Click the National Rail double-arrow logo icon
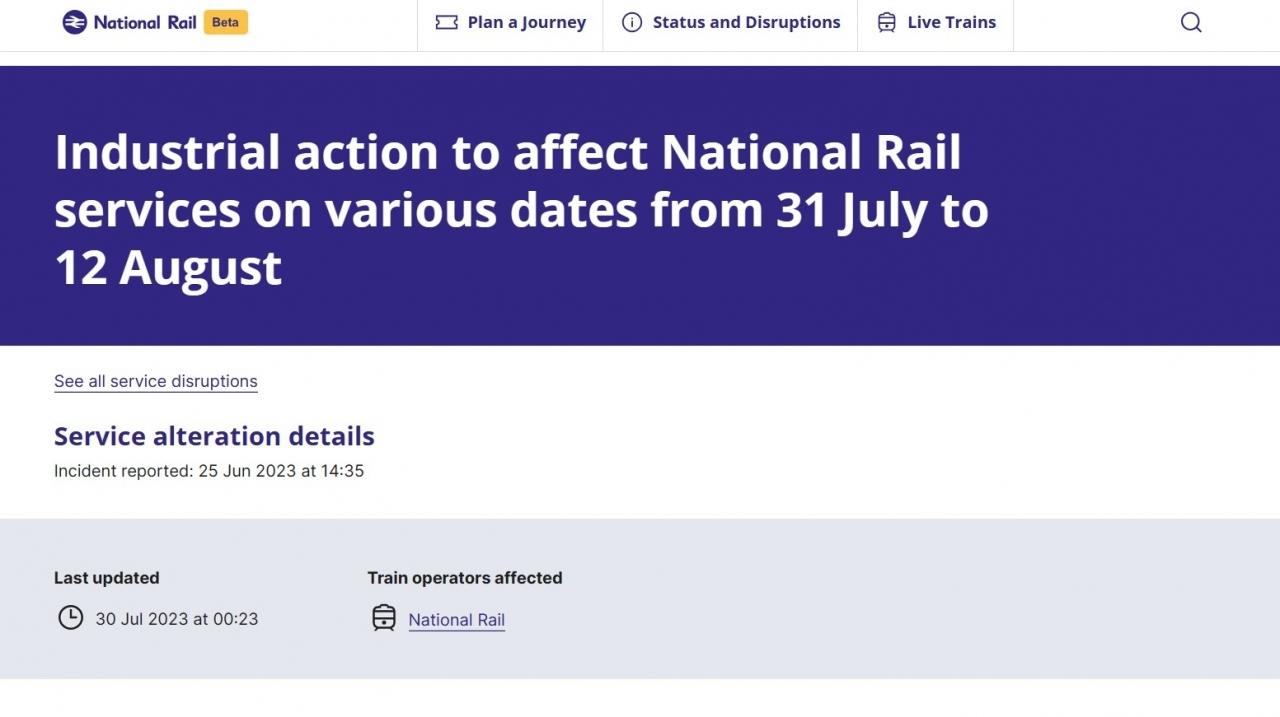Image resolution: width=1280 pixels, height=717 pixels. (x=74, y=22)
